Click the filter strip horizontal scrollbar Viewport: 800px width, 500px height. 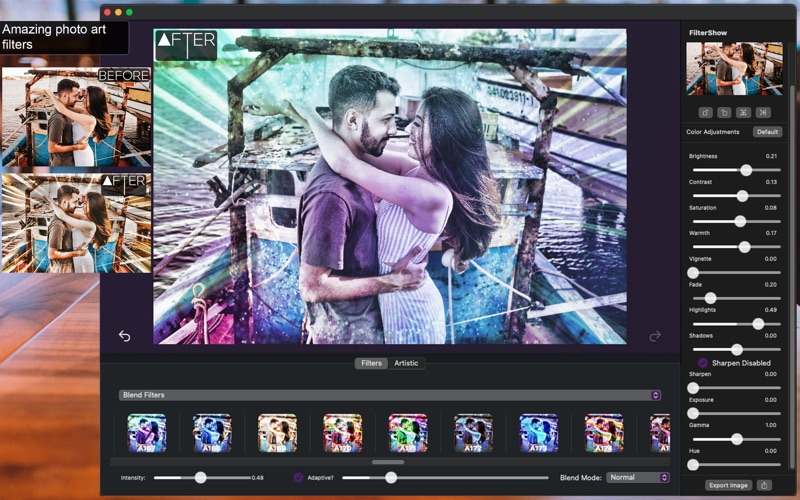388,462
